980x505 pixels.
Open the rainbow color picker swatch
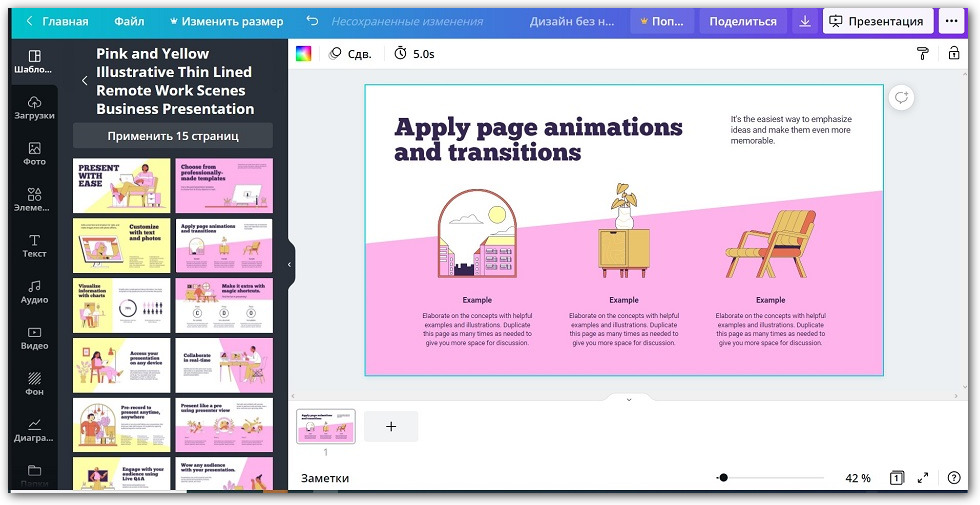point(304,54)
